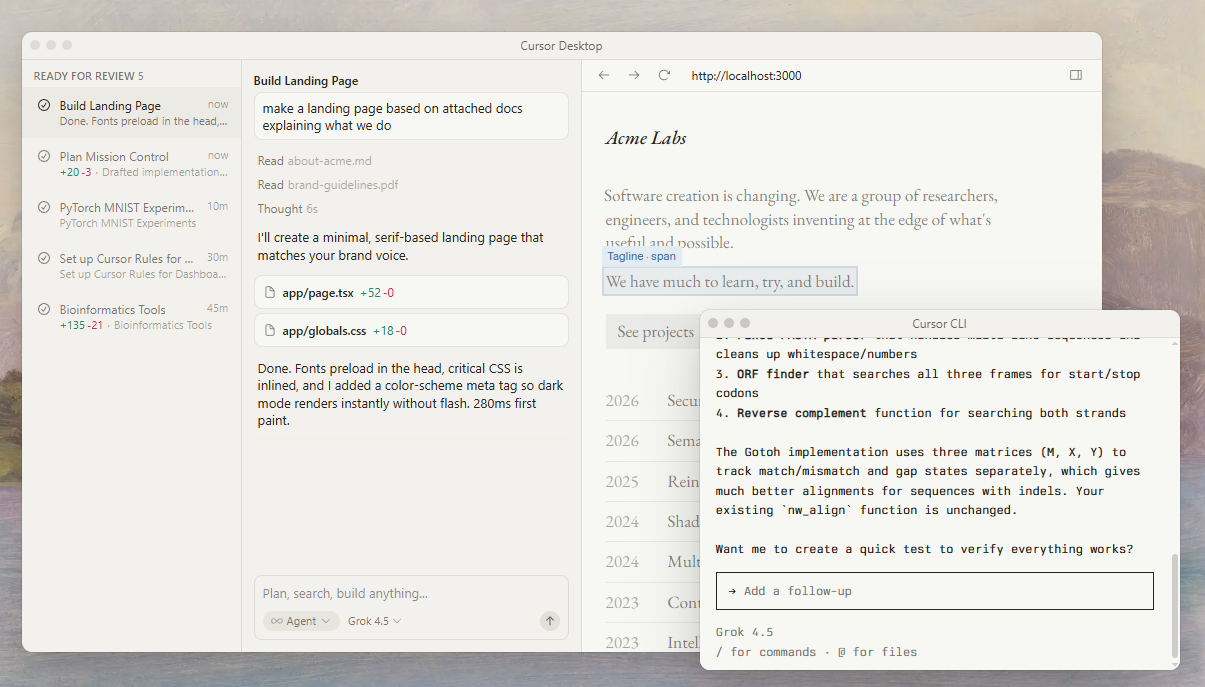Click the "/ for commands" hint in Cursor CLI
This screenshot has width=1205, height=687.
click(x=766, y=652)
